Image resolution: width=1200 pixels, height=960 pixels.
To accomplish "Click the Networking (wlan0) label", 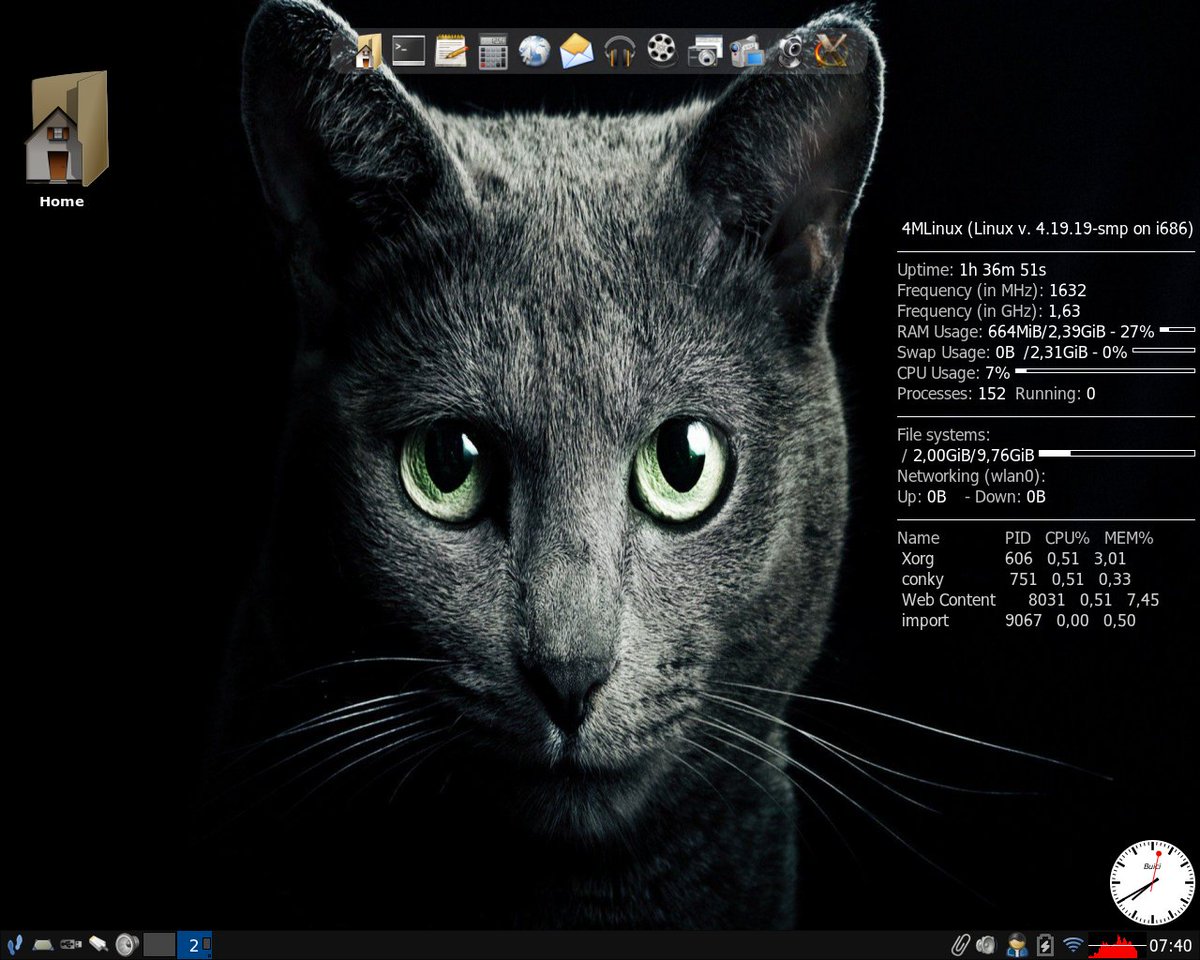I will (971, 476).
